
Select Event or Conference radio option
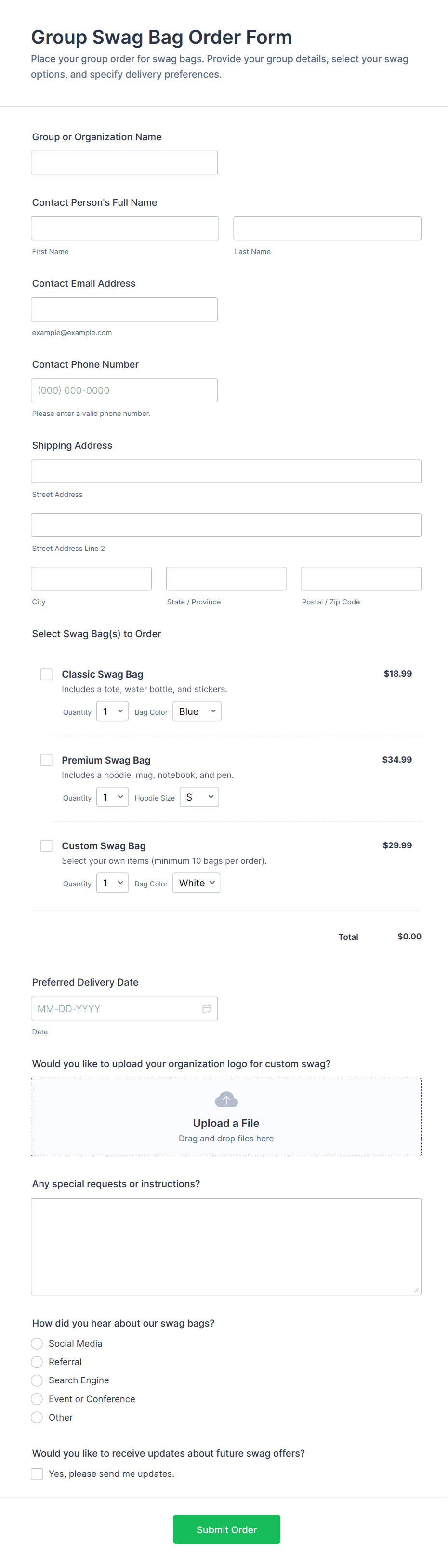click(37, 1399)
